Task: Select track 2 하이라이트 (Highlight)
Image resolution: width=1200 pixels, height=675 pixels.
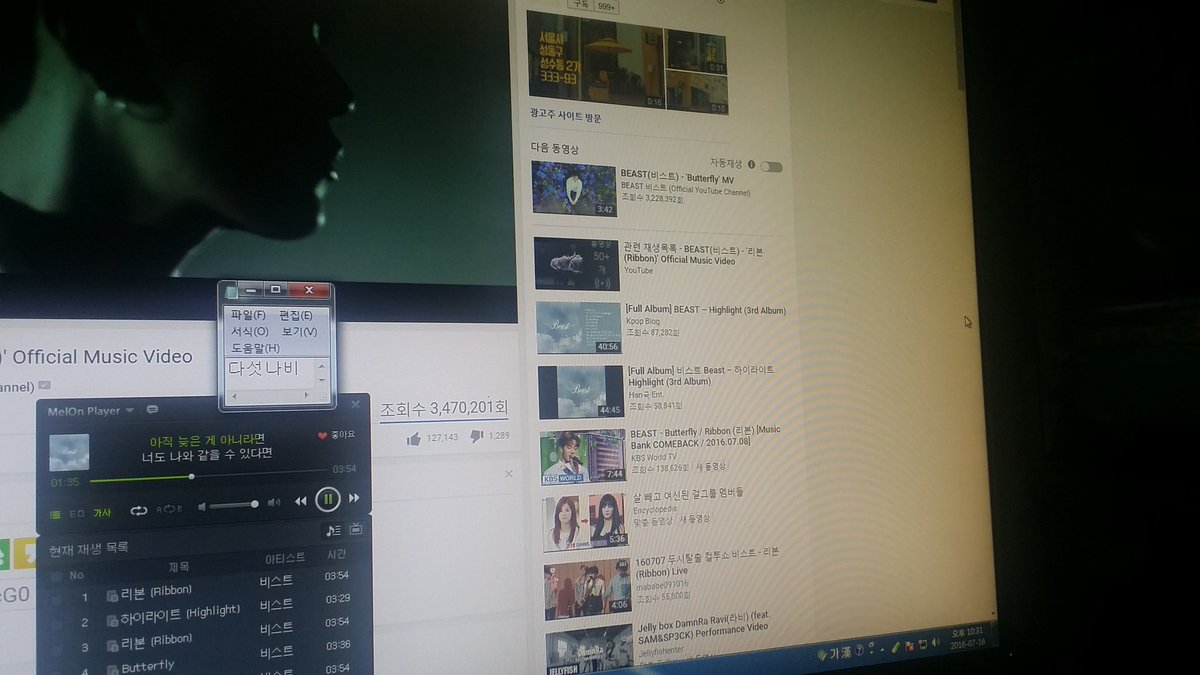Action: pyautogui.click(x=180, y=614)
